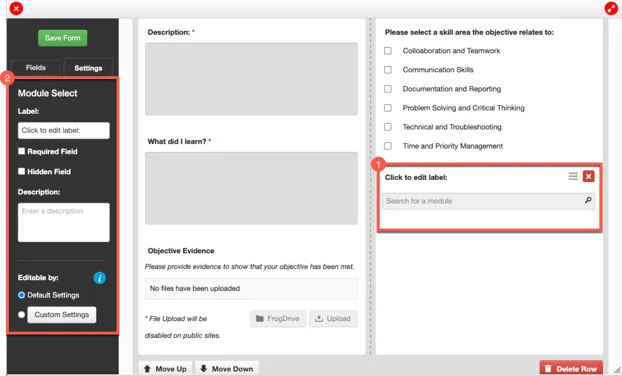Viewport: 622px width, 376px height.
Task: Click the 'Editable by:' label
Action: [x=38, y=278]
